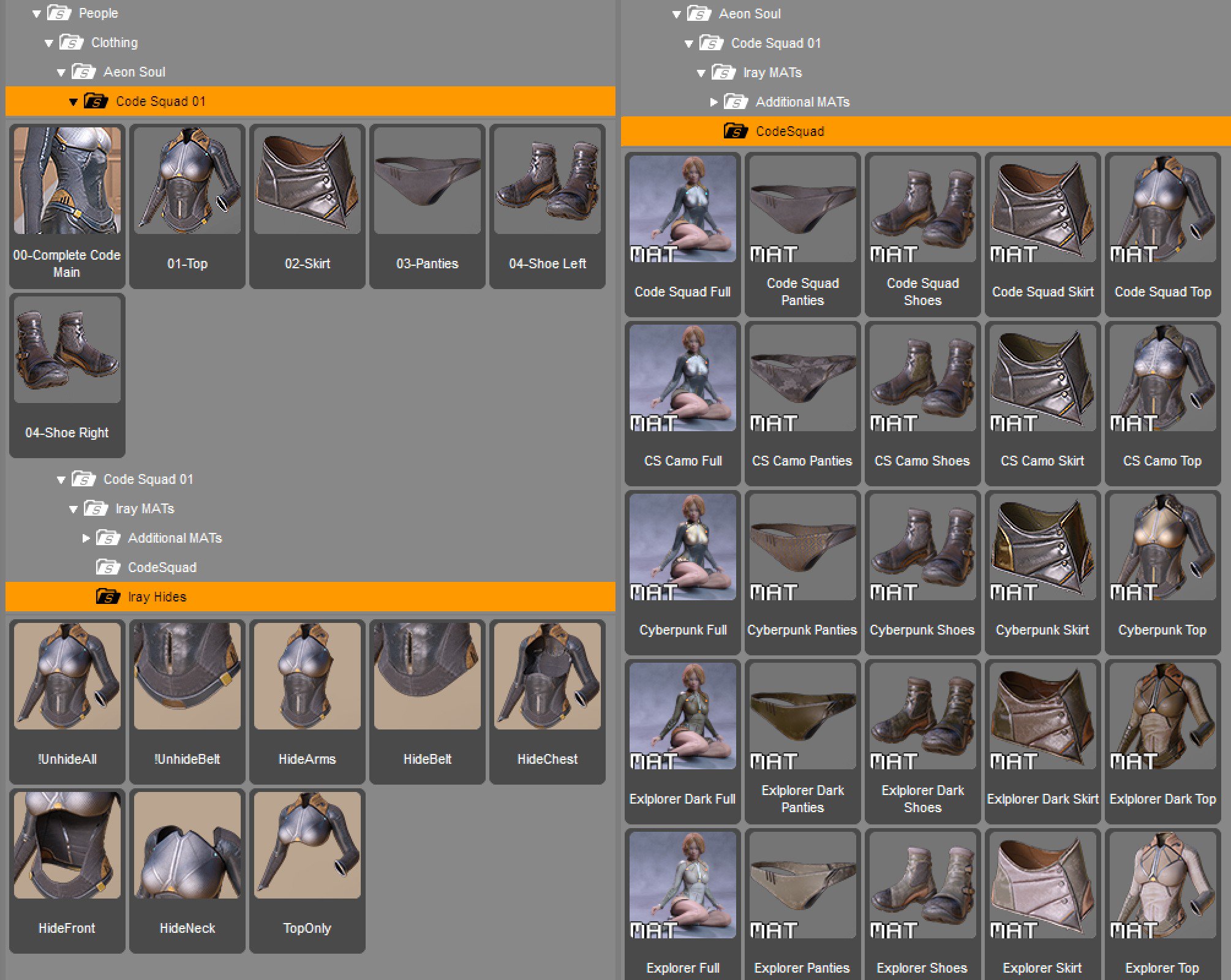Apply Cyberpunk Skirt material
The width and height of the screenshot is (1231, 980).
[1043, 572]
